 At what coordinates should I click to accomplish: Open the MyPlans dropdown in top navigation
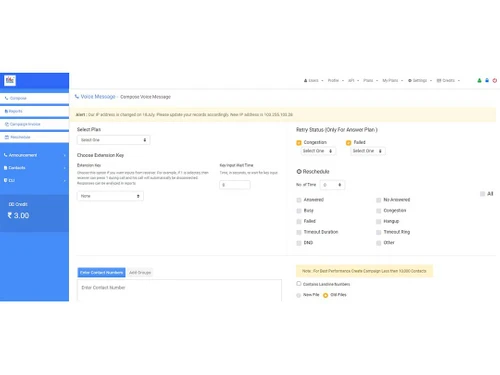click(393, 81)
